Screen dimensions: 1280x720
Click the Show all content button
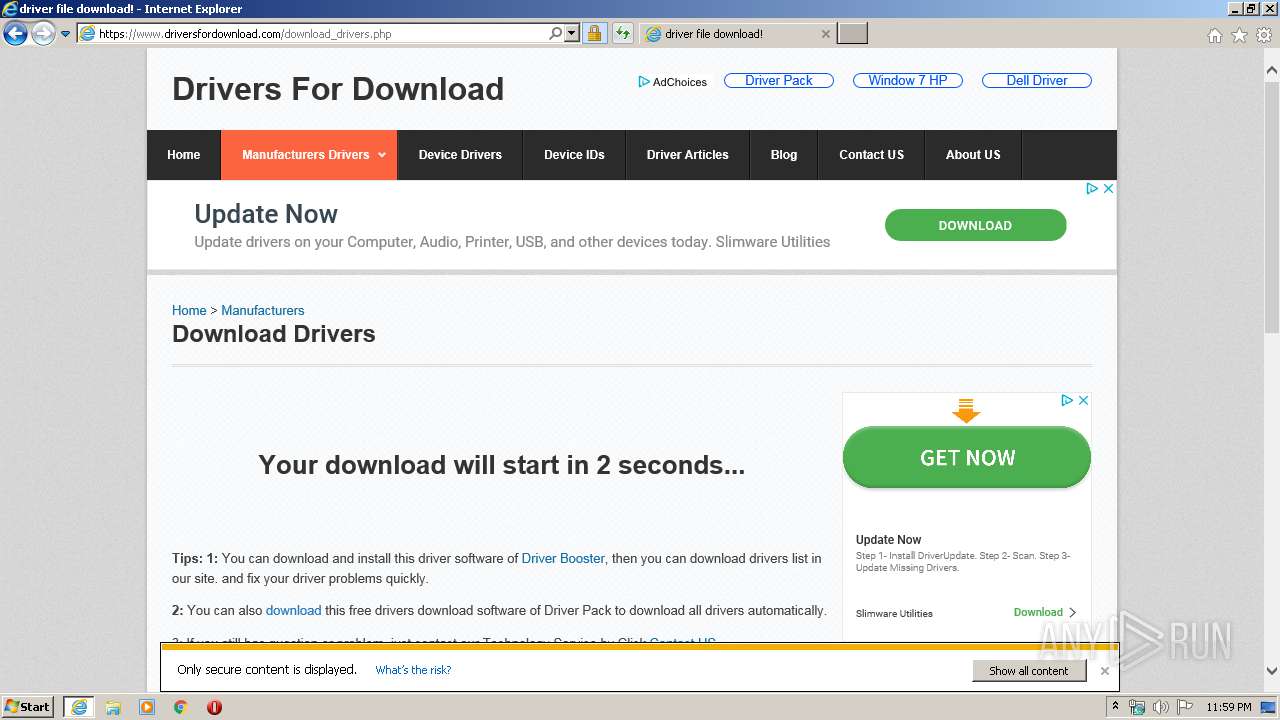pos(1029,670)
